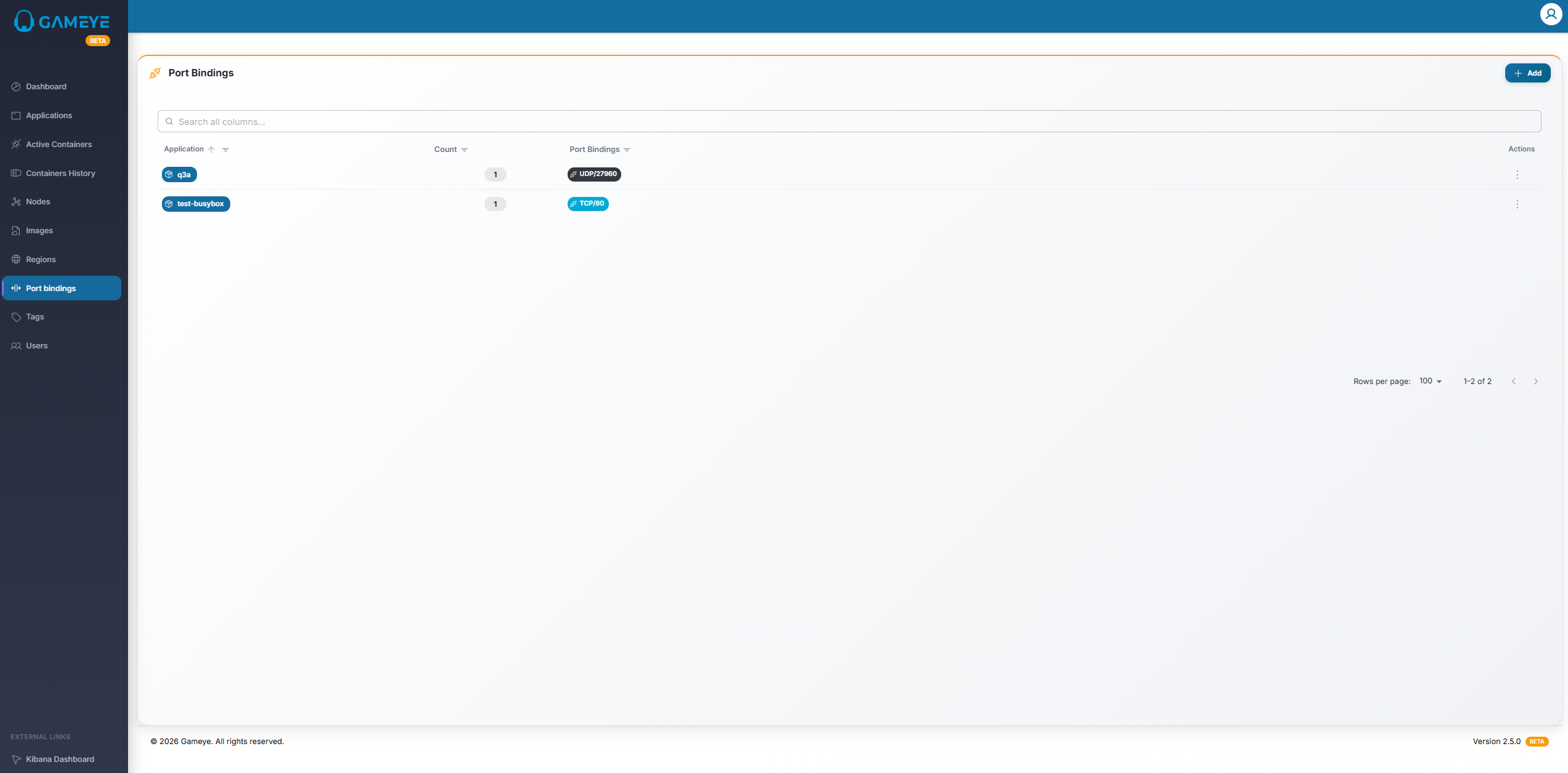Open the user profile avatar icon
This screenshot has width=1568, height=773.
[x=1551, y=14]
